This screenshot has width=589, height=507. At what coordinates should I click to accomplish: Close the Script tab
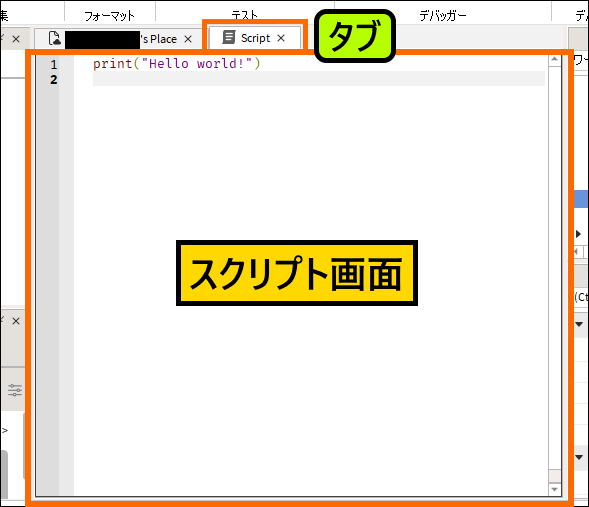(281, 38)
